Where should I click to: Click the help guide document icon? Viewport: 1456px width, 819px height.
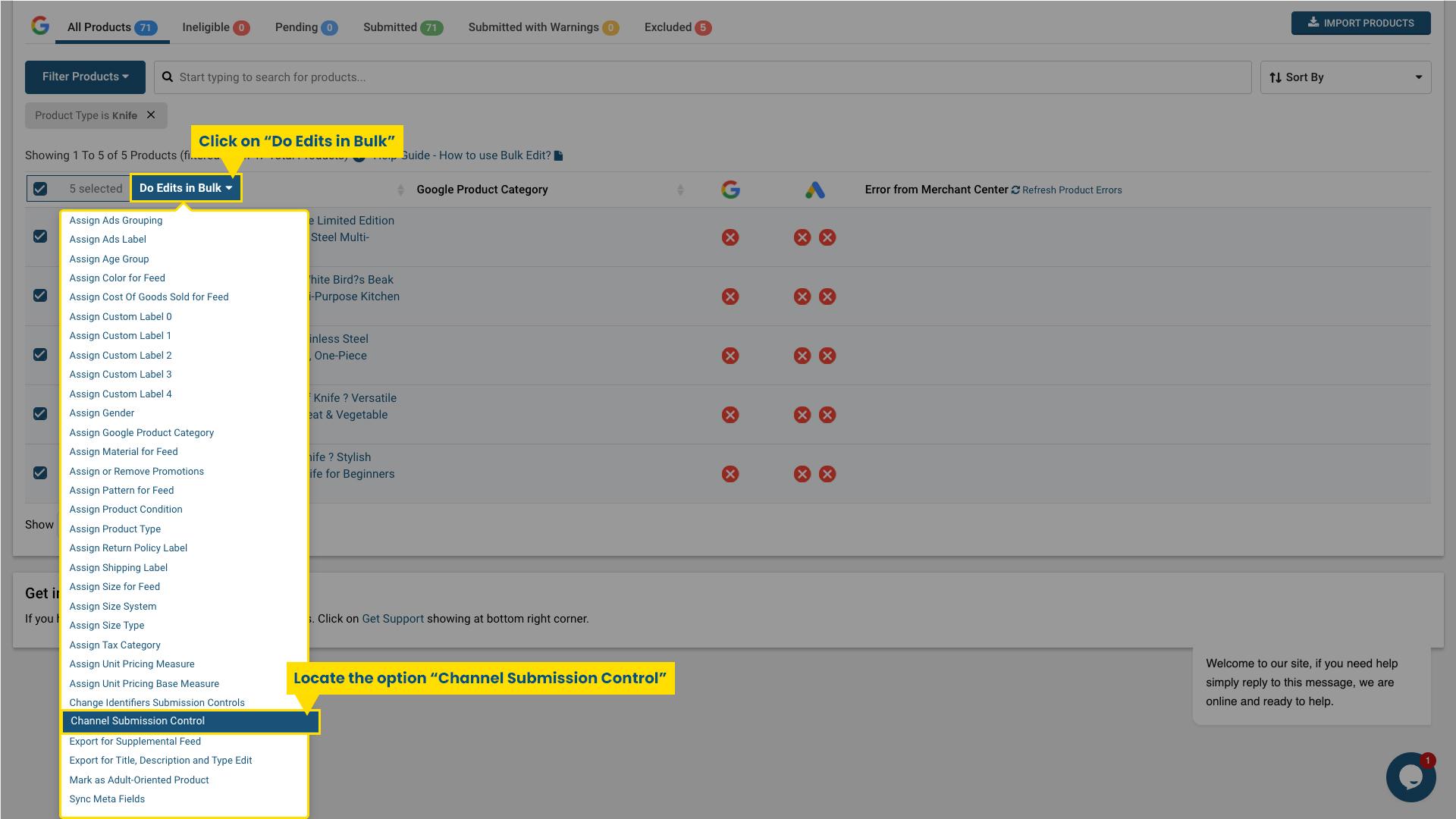[x=558, y=155]
